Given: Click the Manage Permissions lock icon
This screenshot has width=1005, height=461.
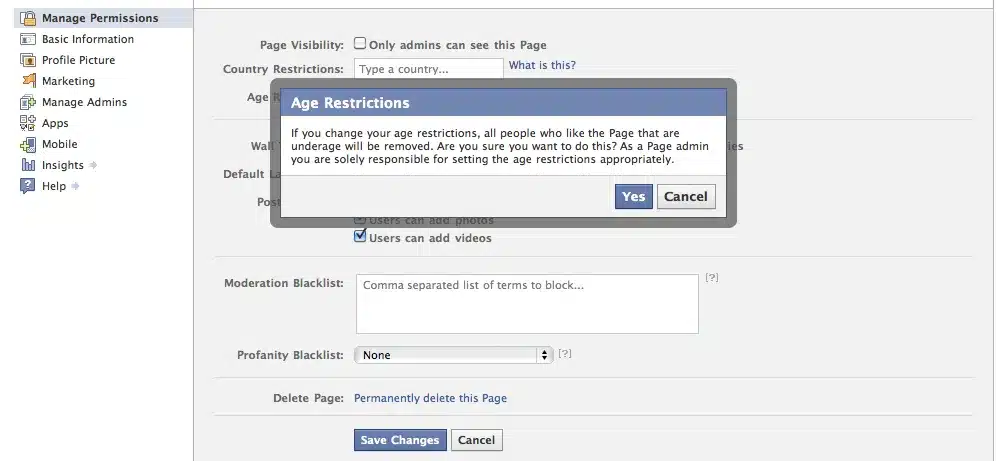Looking at the screenshot, I should click(28, 18).
